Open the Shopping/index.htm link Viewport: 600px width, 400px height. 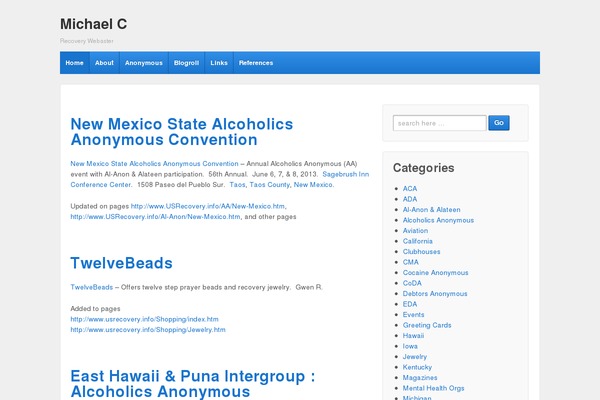(144, 319)
